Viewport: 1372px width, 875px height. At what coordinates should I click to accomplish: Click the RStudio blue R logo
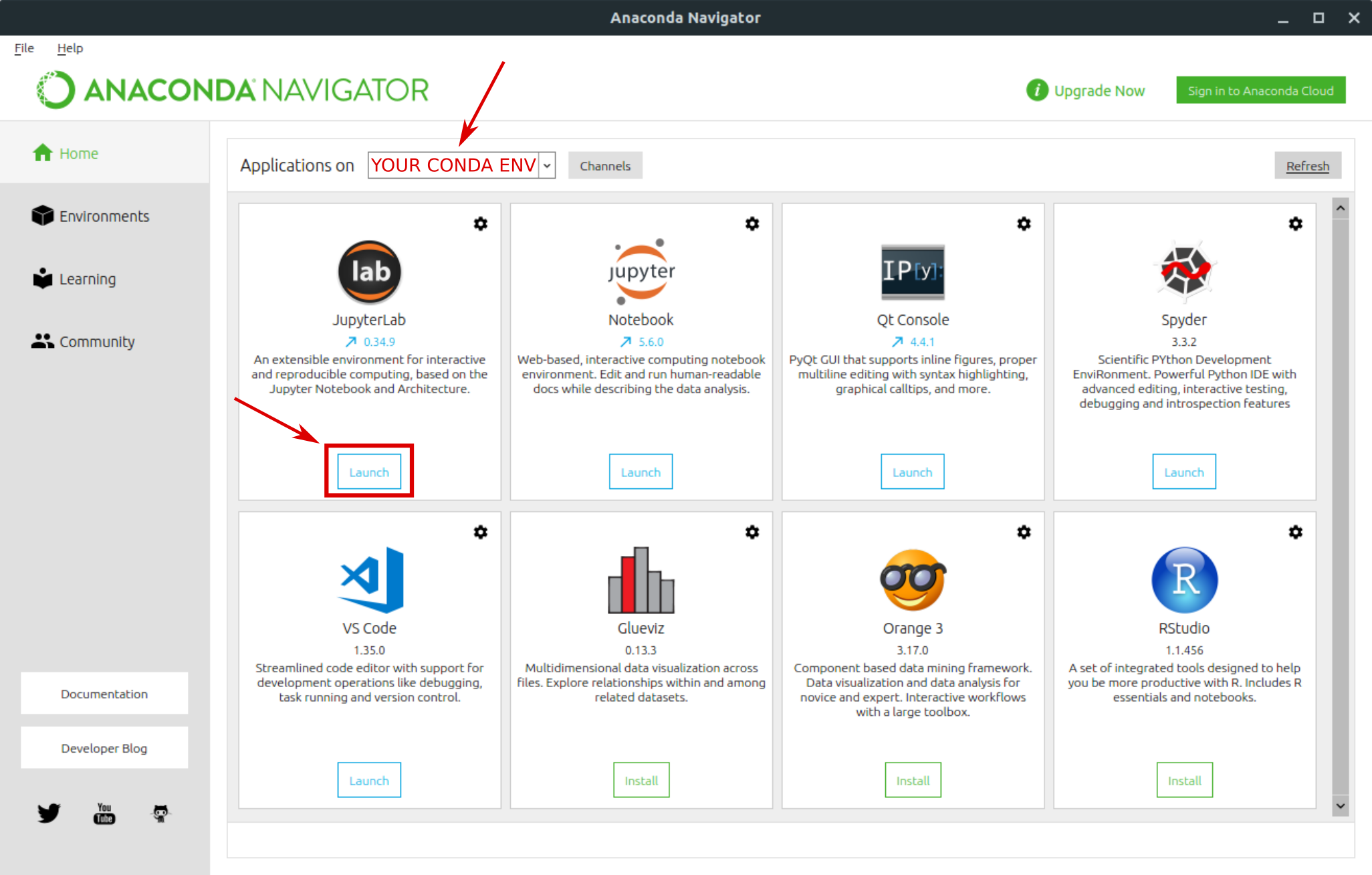(1185, 580)
